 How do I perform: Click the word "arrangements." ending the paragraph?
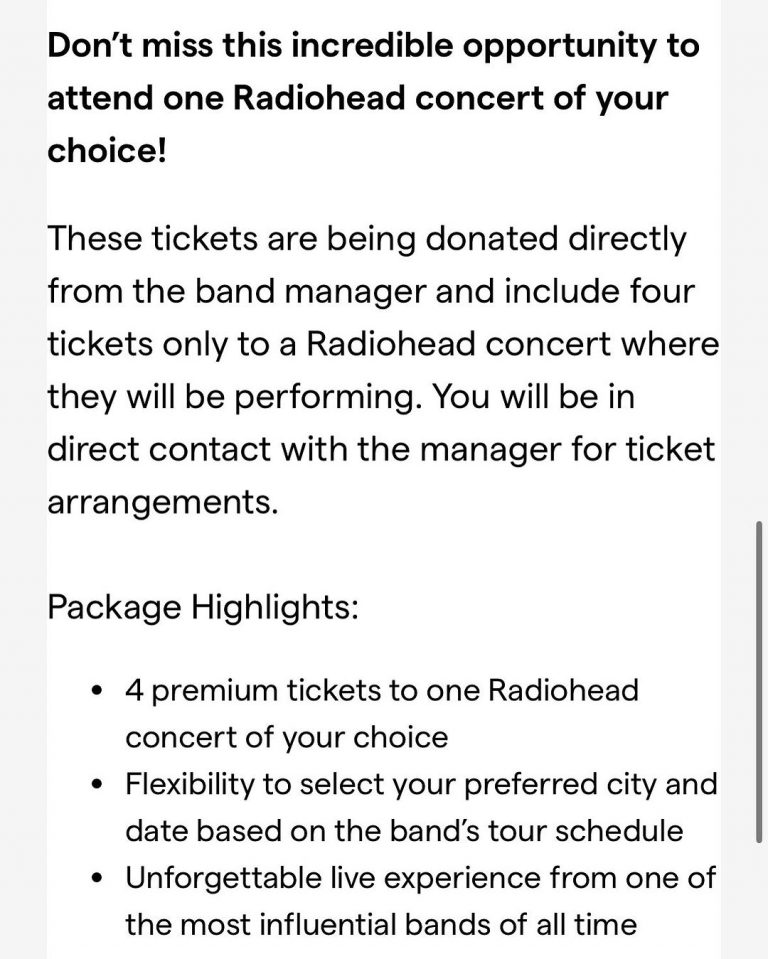click(x=162, y=502)
